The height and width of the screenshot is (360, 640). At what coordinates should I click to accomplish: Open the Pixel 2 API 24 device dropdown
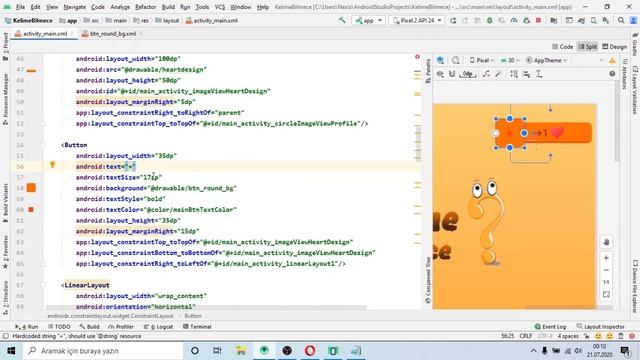pos(417,20)
